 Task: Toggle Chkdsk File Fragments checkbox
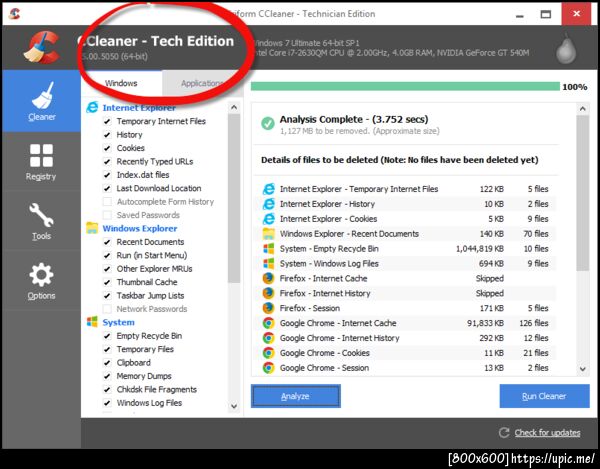click(107, 389)
